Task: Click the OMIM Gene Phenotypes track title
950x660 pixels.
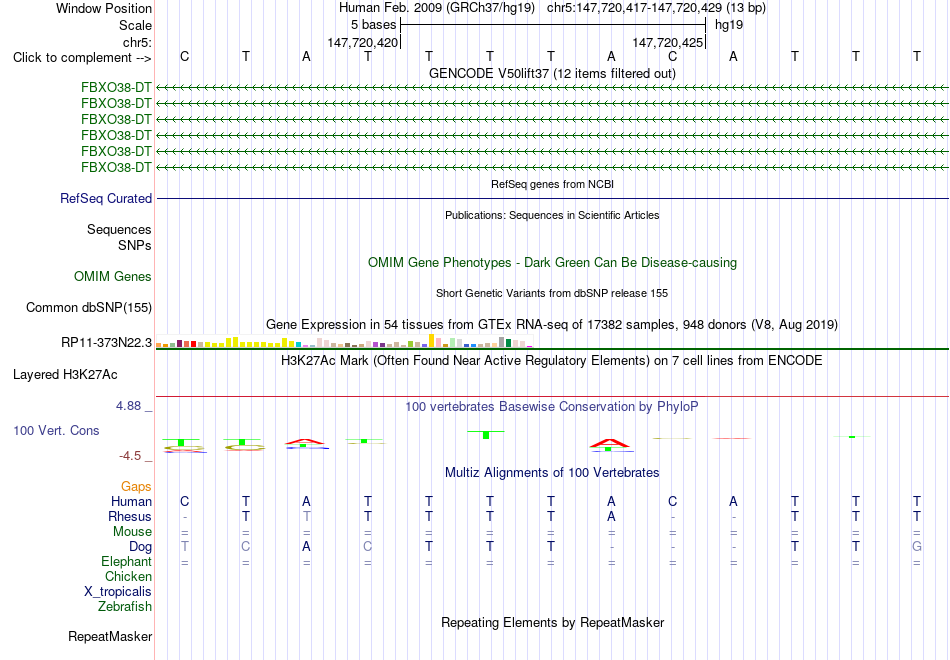Action: coord(552,262)
